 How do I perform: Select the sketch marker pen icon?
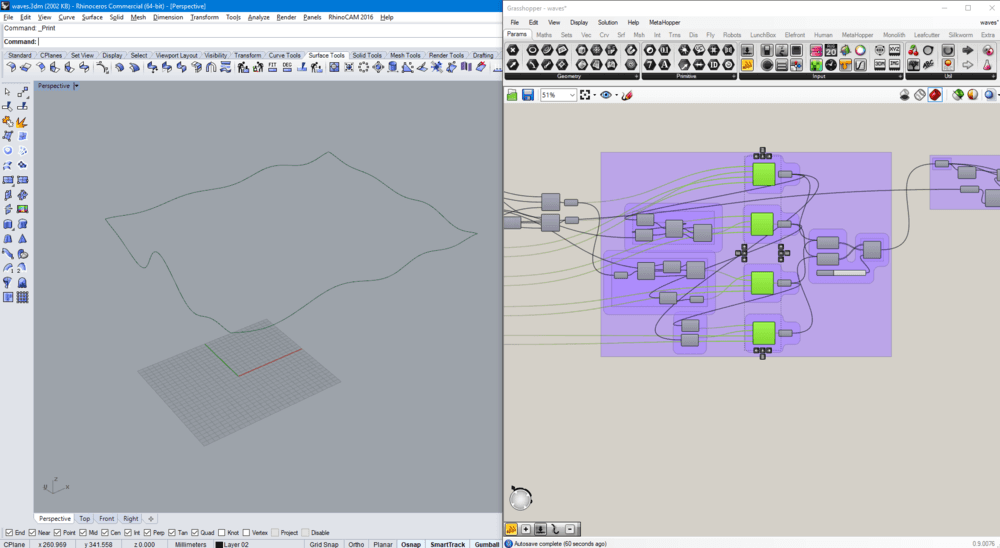pyautogui.click(x=627, y=95)
